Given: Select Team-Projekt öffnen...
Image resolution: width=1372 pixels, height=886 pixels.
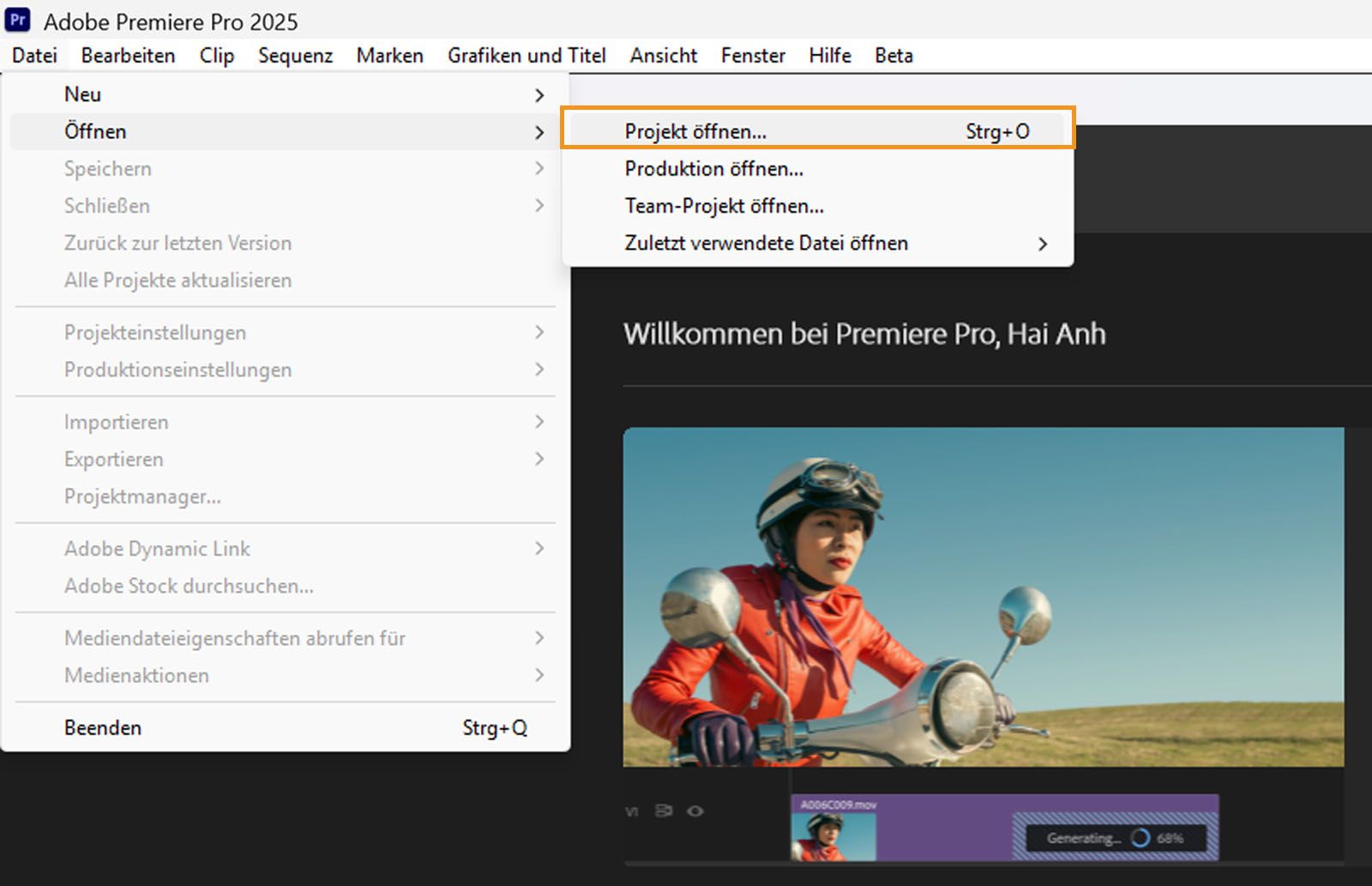Looking at the screenshot, I should pyautogui.click(x=817, y=206).
